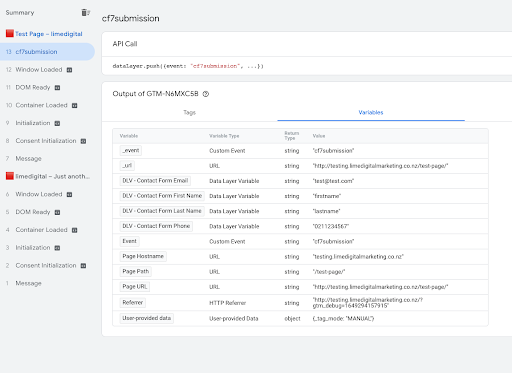Image resolution: width=512 pixels, height=373 pixels.
Task: Click API icon beside Window Loaded 12
Action: (x=69, y=70)
